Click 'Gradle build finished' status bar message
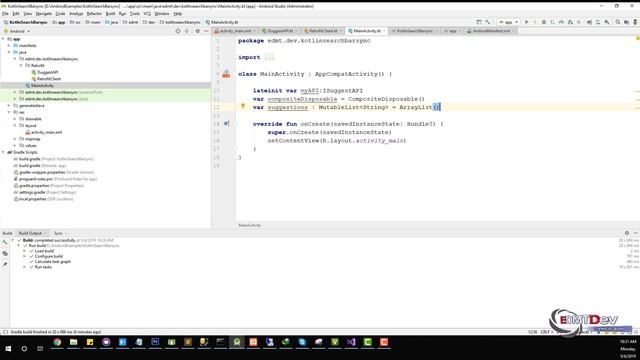This screenshot has height=360, width=640. [56, 332]
